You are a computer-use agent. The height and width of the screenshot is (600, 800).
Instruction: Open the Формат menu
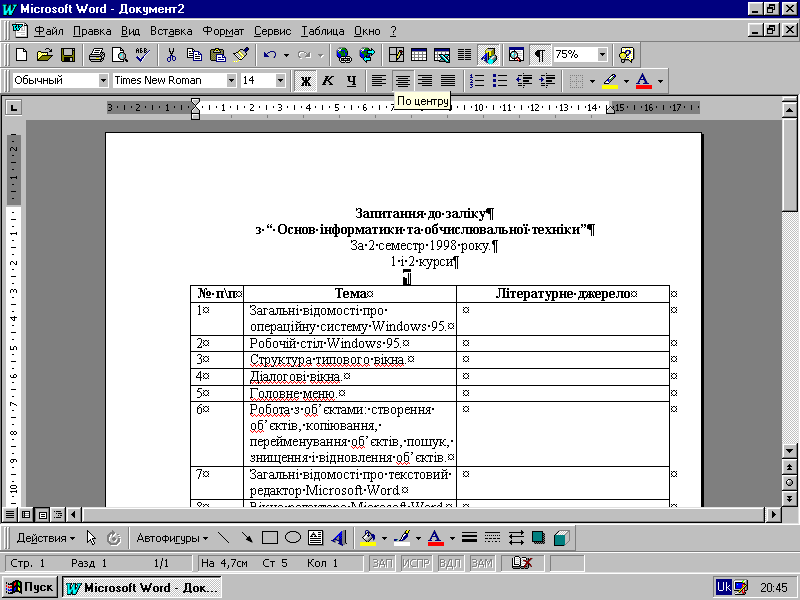tap(223, 31)
